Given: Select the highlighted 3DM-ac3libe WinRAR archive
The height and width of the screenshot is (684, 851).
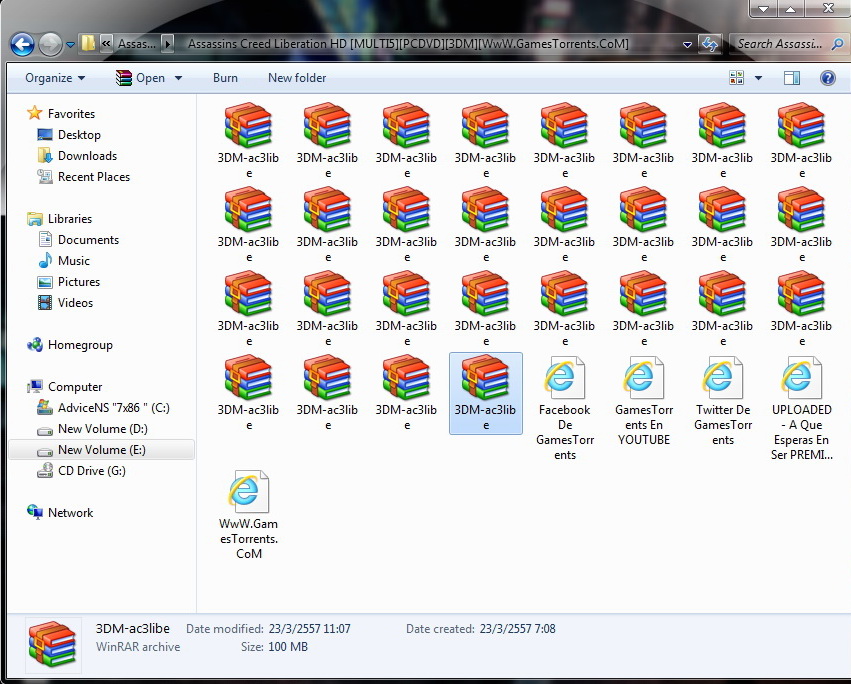Looking at the screenshot, I should [486, 393].
